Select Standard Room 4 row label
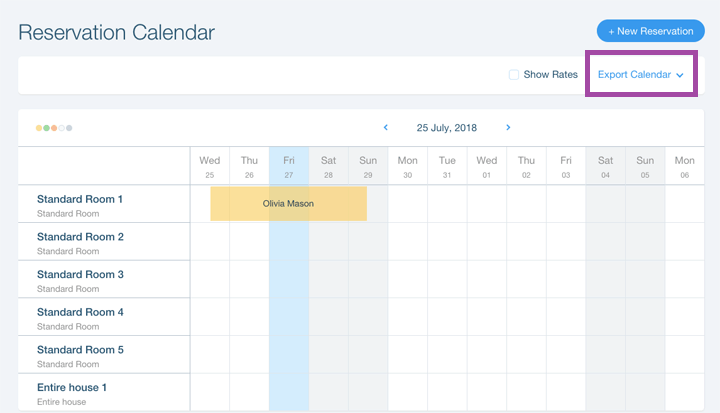This screenshot has height=413, width=720. tap(80, 312)
